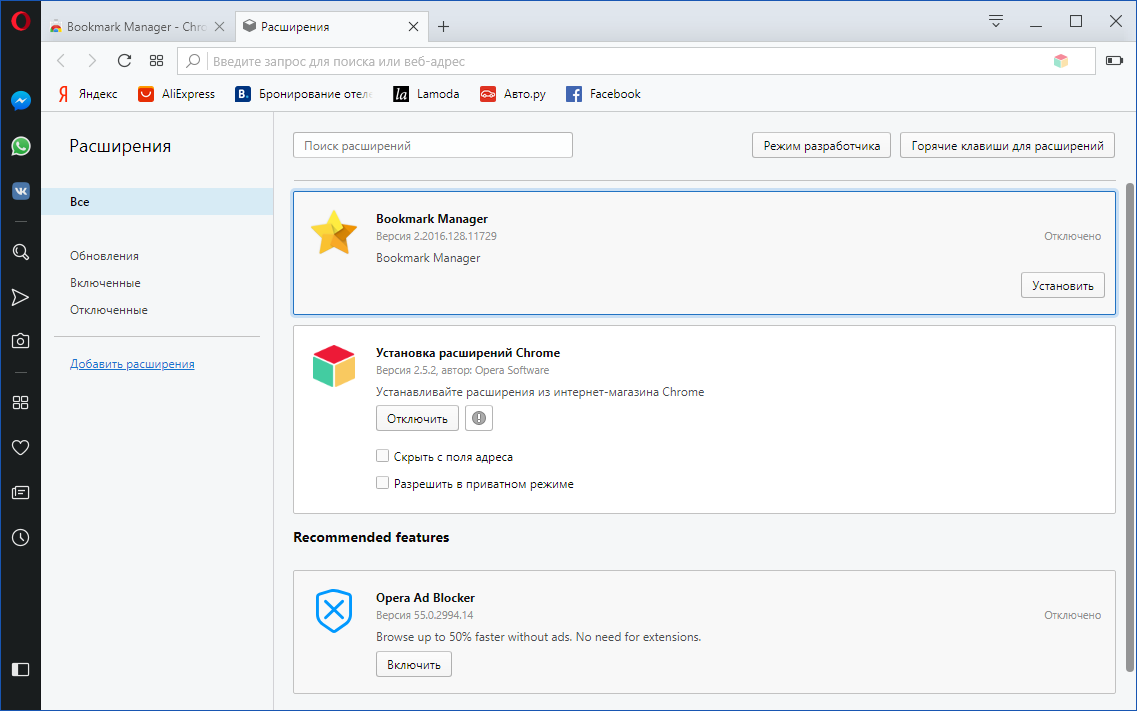1137x711 pixels.
Task: Select Включенные filter
Action: click(x=105, y=283)
